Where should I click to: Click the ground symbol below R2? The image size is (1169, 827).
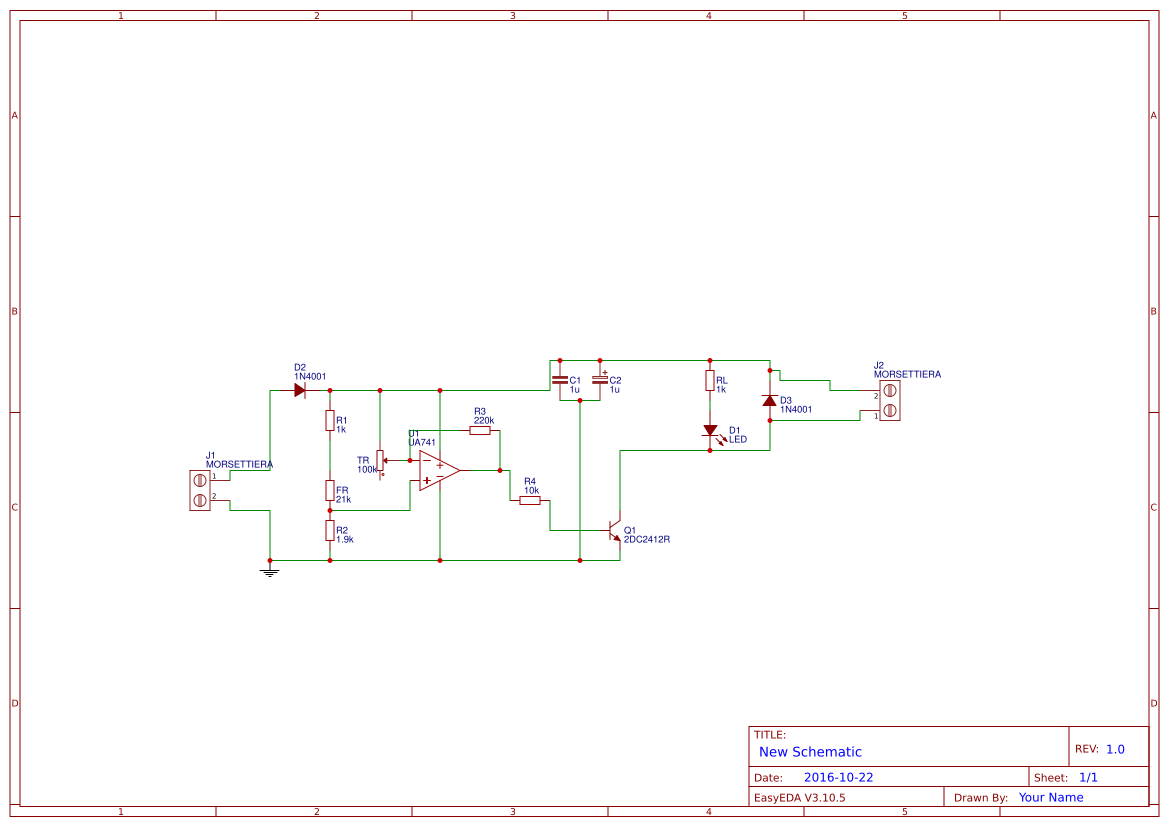point(268,570)
